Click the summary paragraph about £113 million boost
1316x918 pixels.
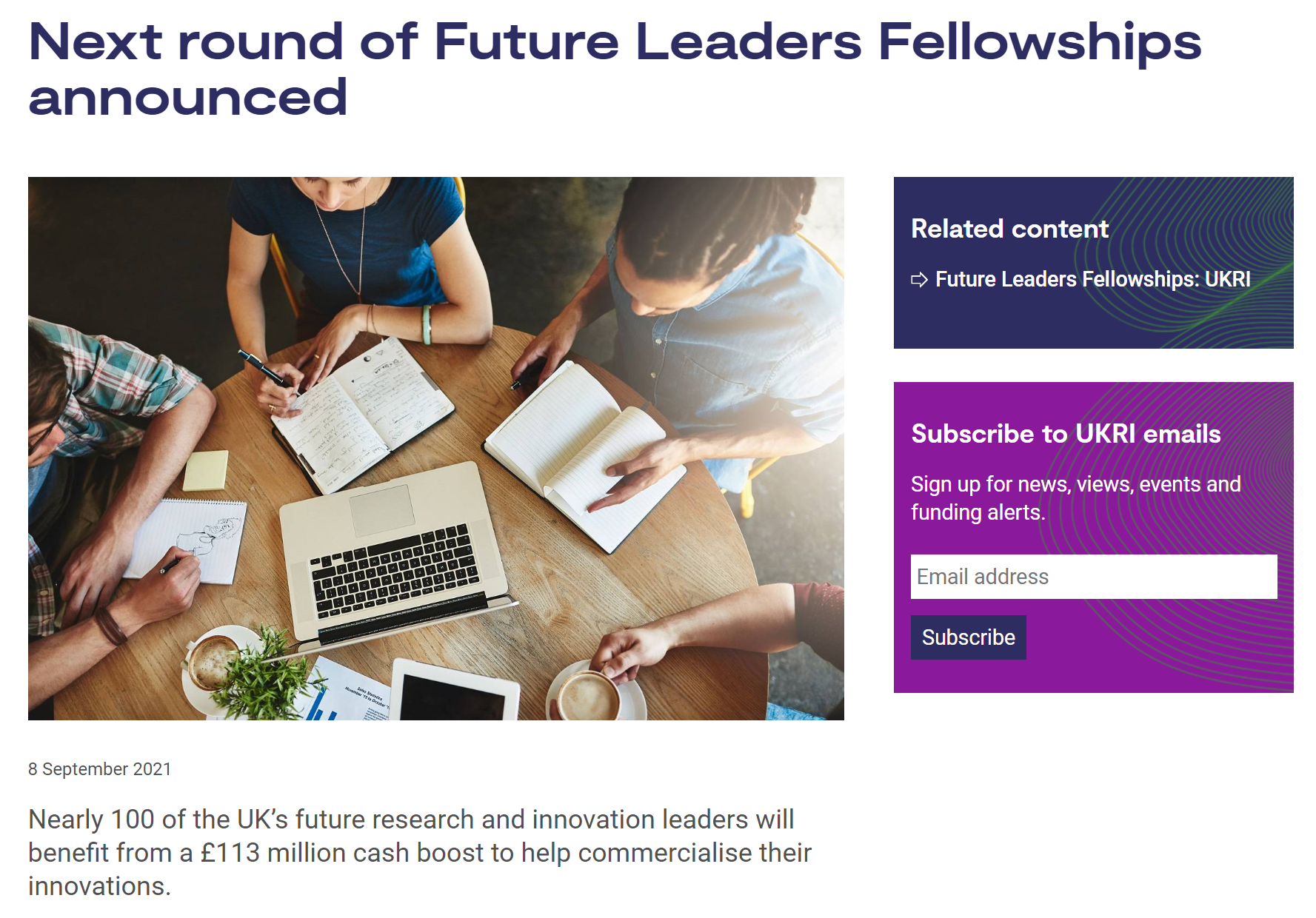point(420,853)
